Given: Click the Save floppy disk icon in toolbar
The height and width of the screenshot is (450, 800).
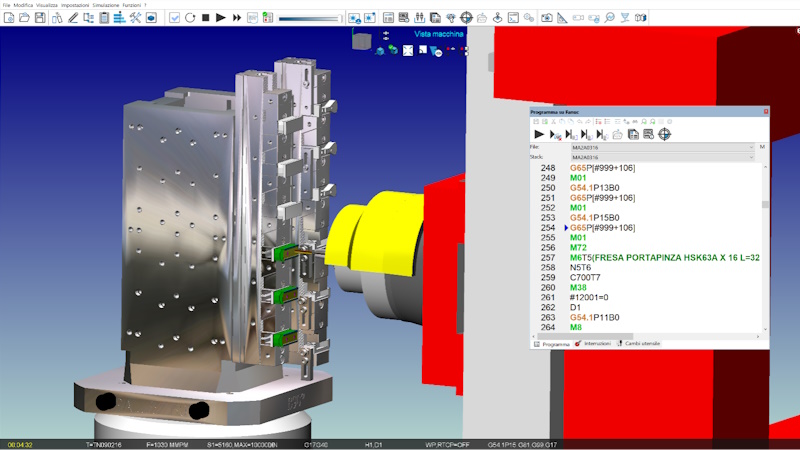Looking at the screenshot, I should pos(42,18).
